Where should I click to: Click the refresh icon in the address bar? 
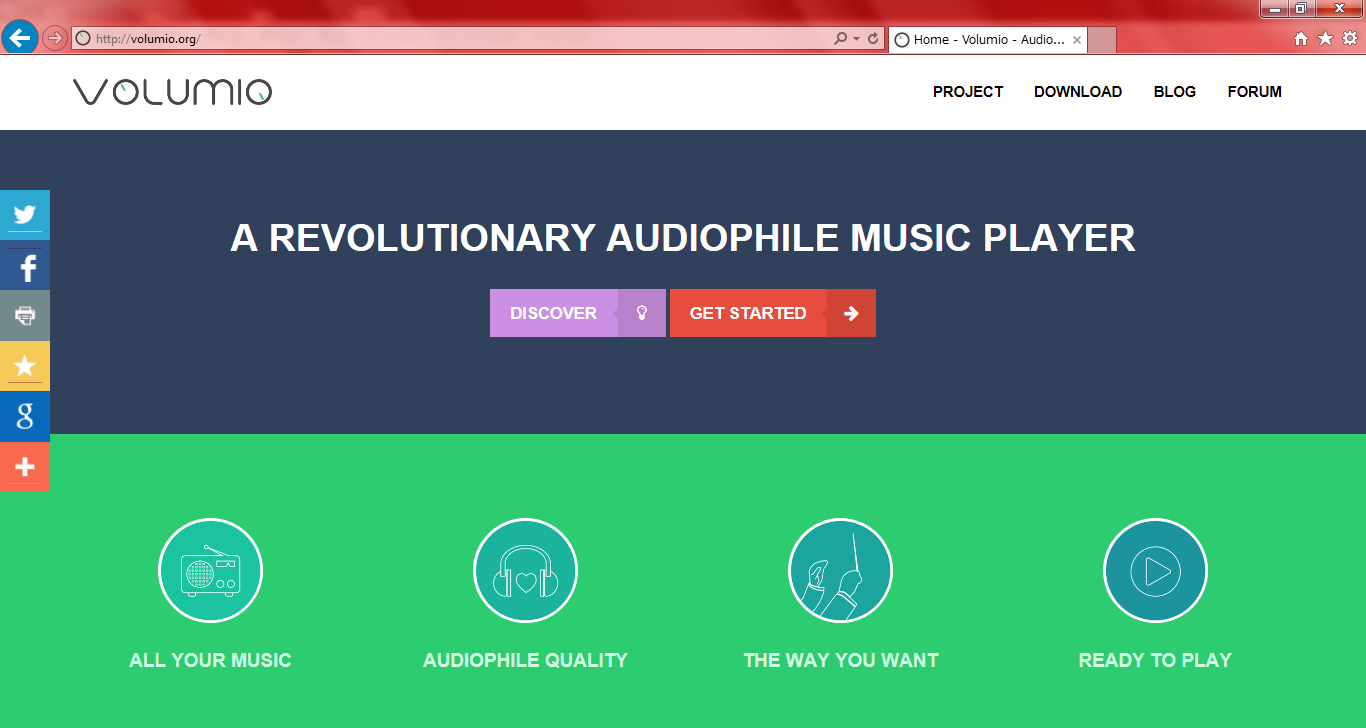click(873, 39)
